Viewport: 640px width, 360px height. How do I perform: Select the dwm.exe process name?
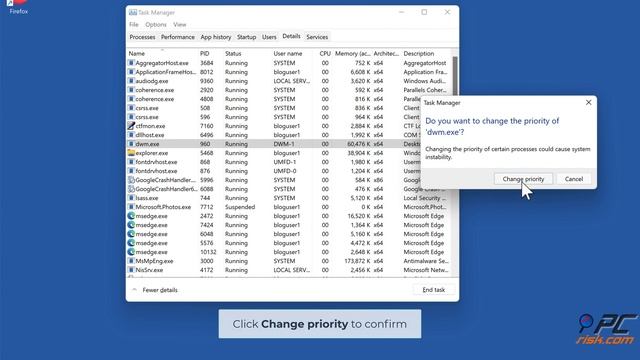click(x=147, y=144)
